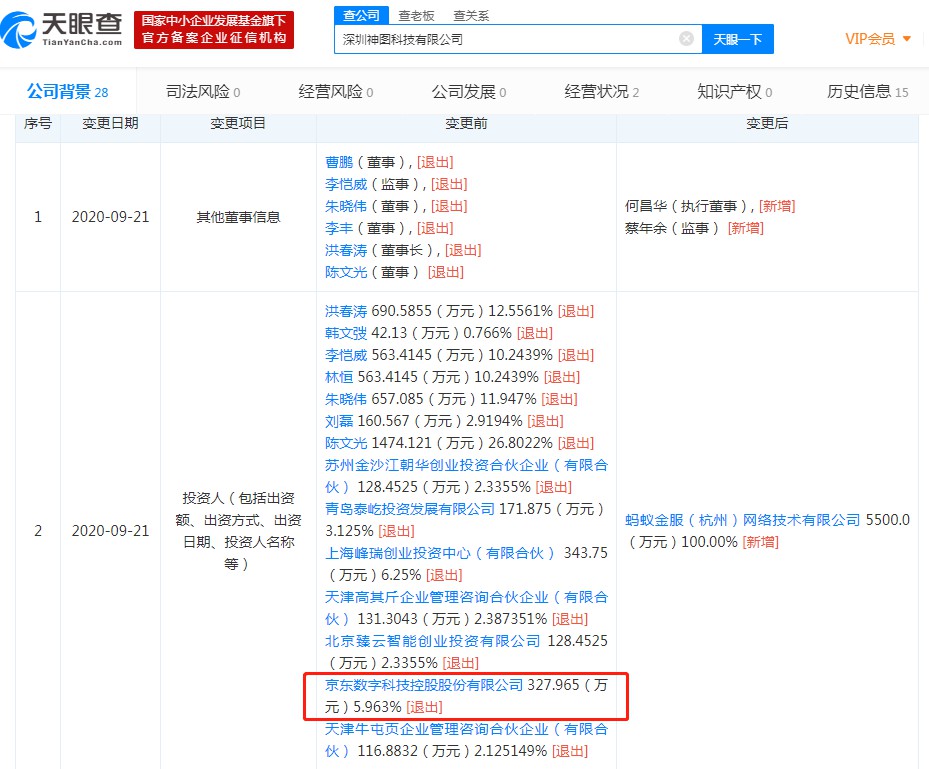Select the second row date 2020-09-21
The width and height of the screenshot is (929, 769).
(x=110, y=531)
